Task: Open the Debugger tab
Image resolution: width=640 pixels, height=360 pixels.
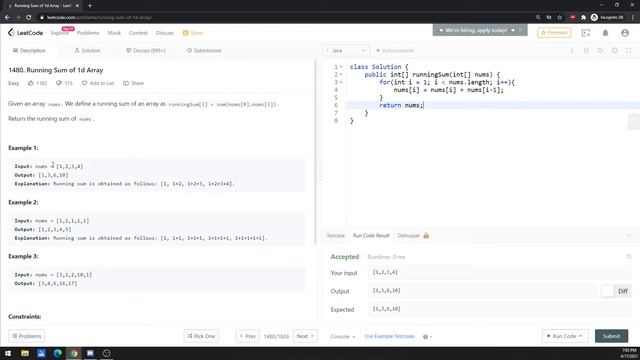Action: pyautogui.click(x=409, y=236)
